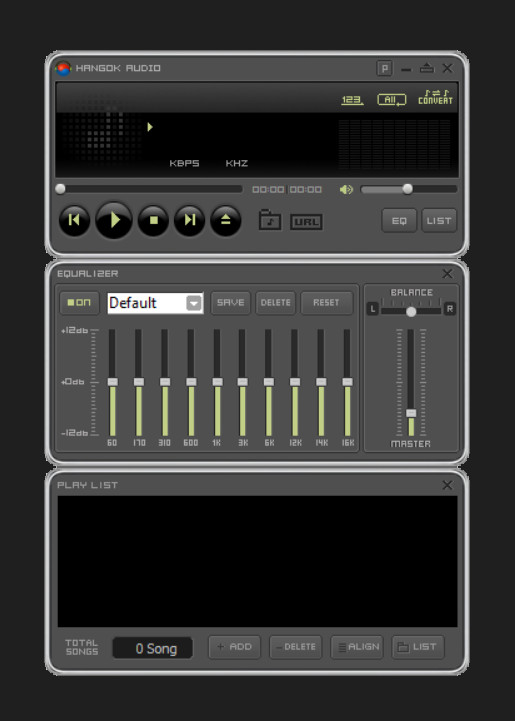This screenshot has width=515, height=721.
Task: Click the P button in title bar
Action: click(384, 69)
